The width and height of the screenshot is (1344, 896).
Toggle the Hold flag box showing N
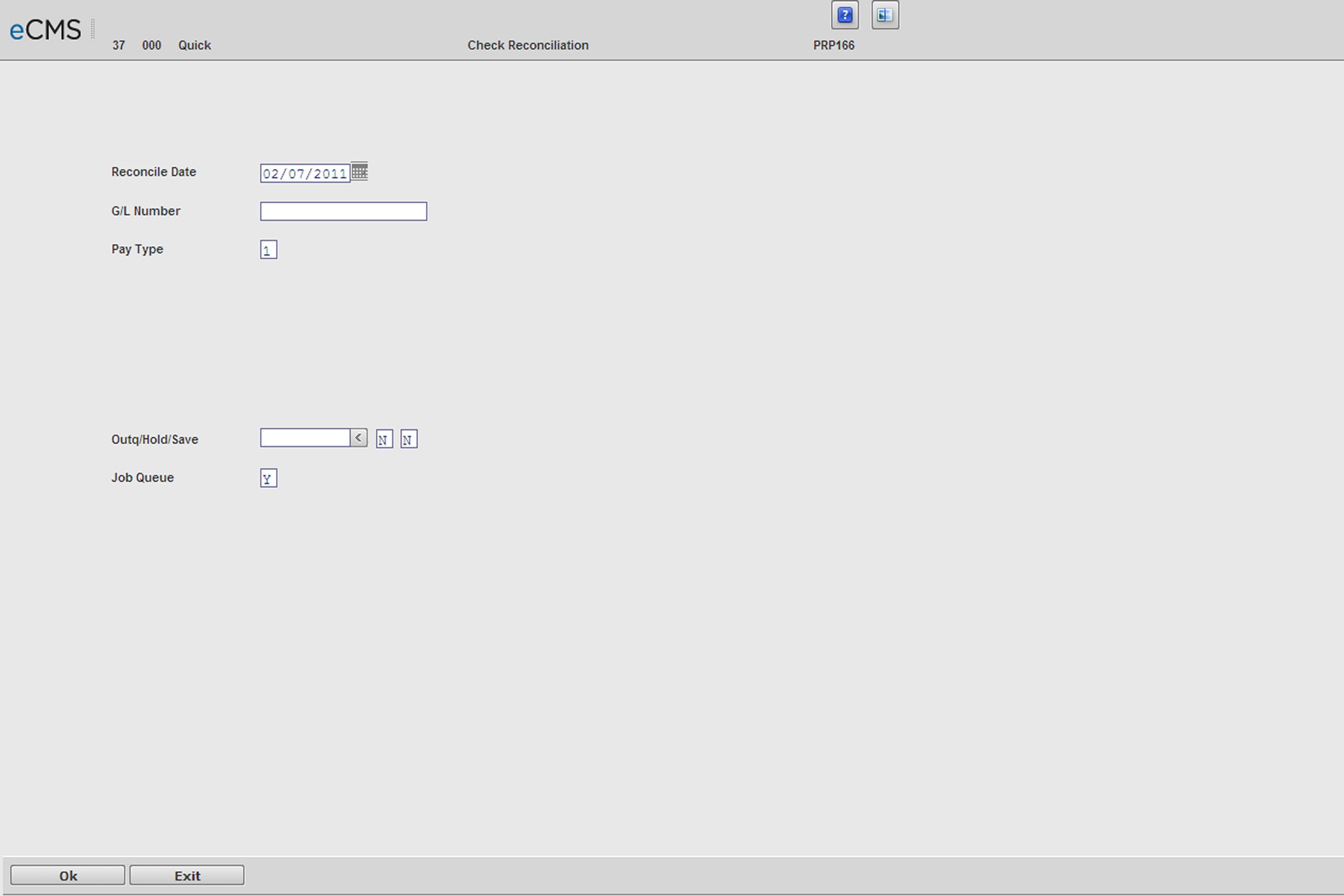point(384,439)
